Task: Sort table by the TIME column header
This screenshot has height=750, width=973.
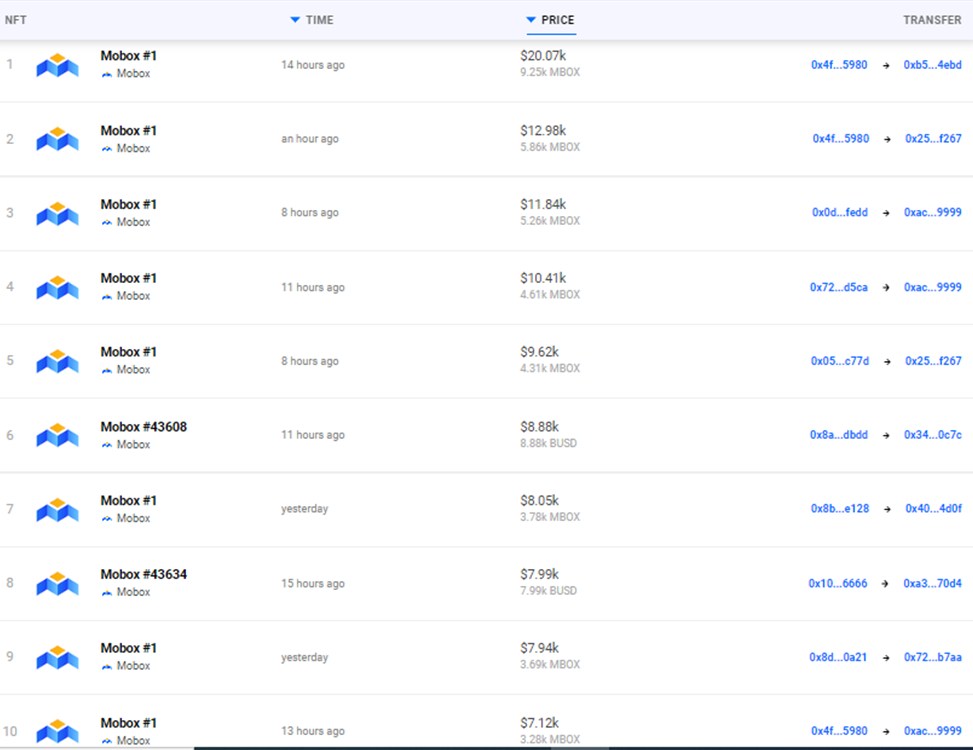Action: (x=312, y=20)
